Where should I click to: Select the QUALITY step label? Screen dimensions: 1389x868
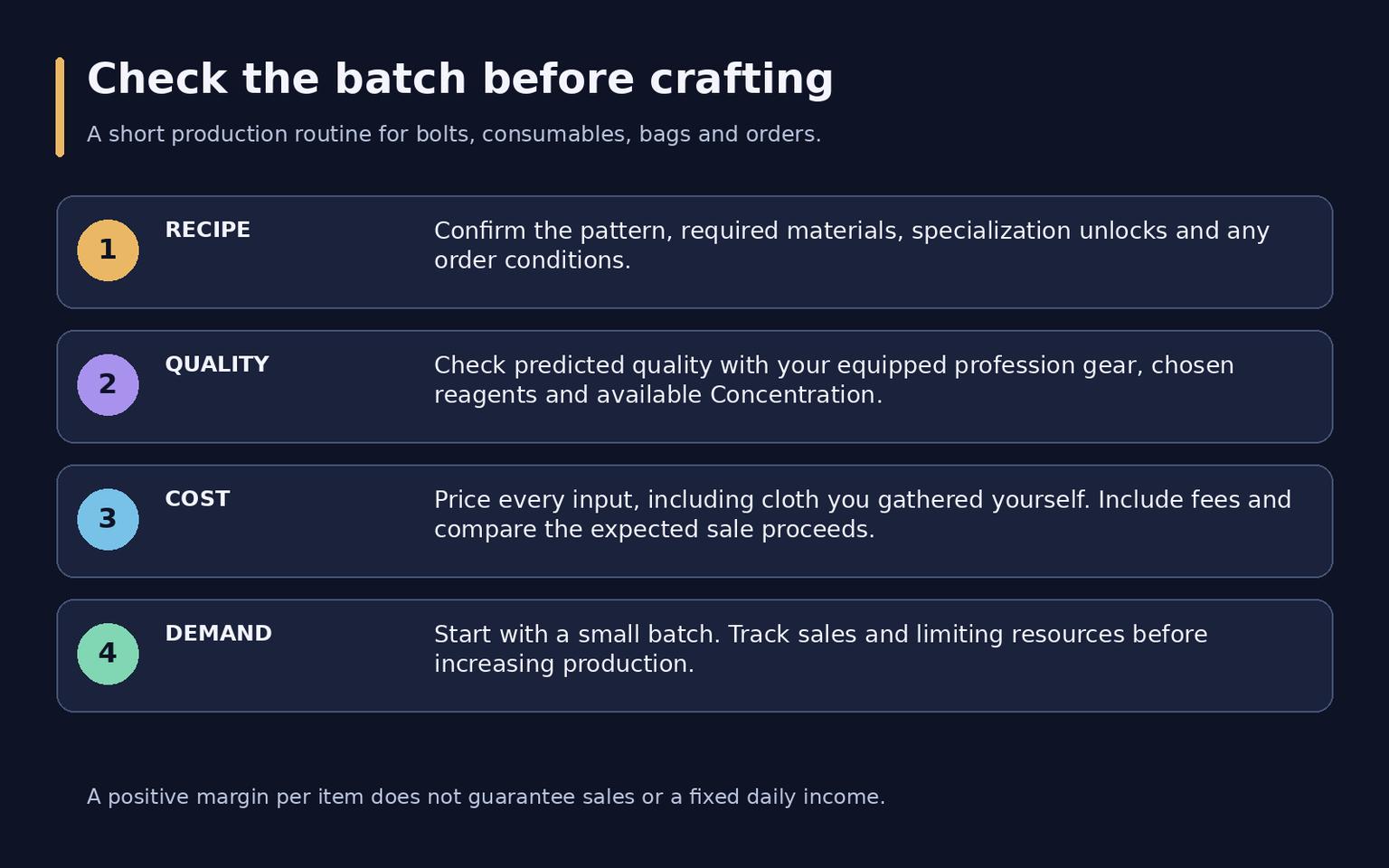point(217,364)
